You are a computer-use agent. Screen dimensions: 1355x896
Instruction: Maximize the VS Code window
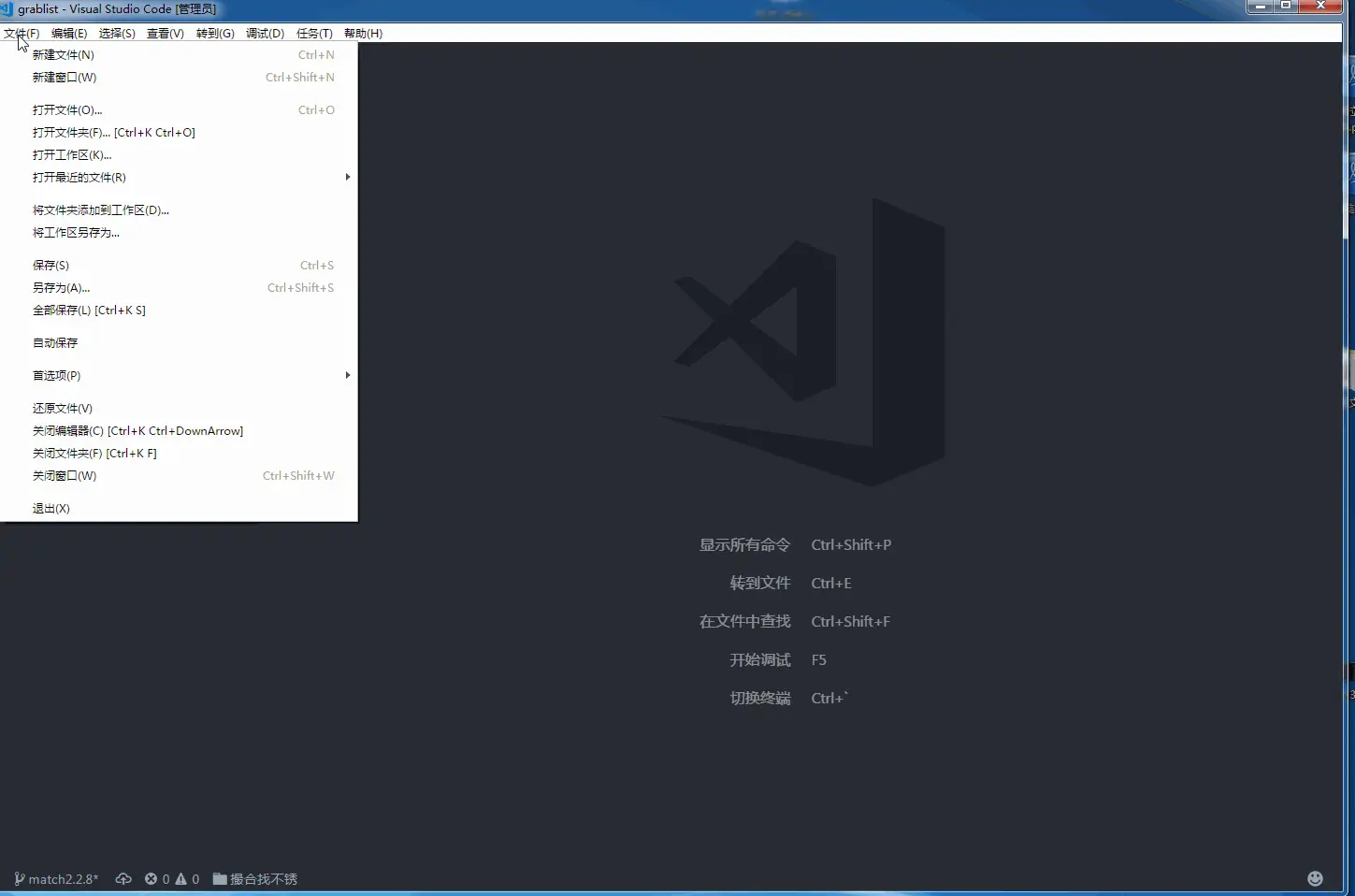1286,7
